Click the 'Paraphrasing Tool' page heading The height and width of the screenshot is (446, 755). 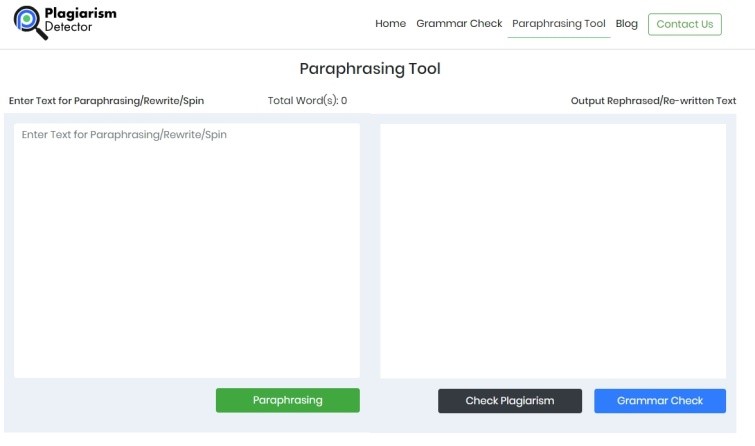click(369, 69)
